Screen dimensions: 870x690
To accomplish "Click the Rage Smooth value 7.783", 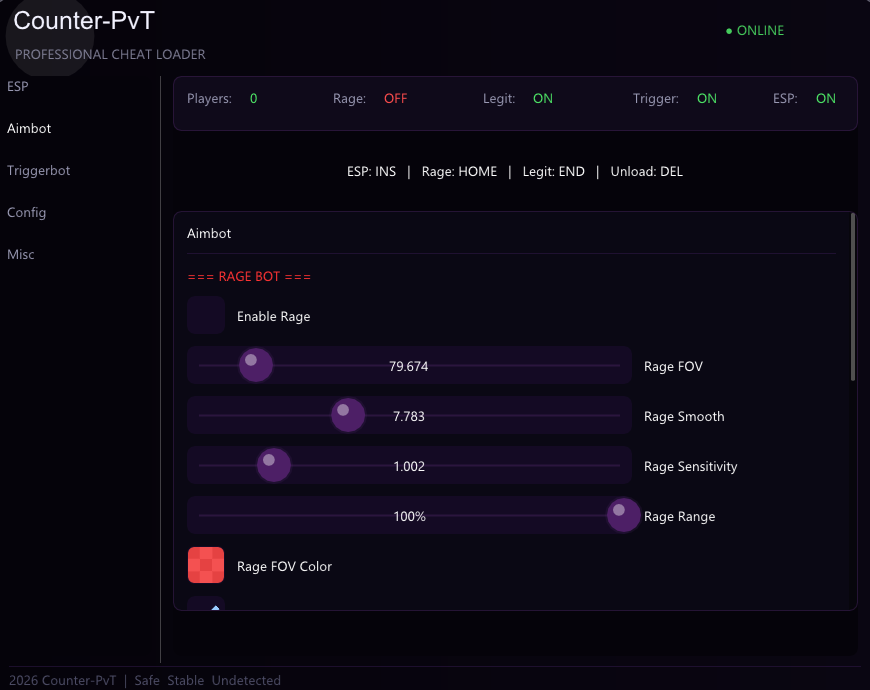I will 408,417.
